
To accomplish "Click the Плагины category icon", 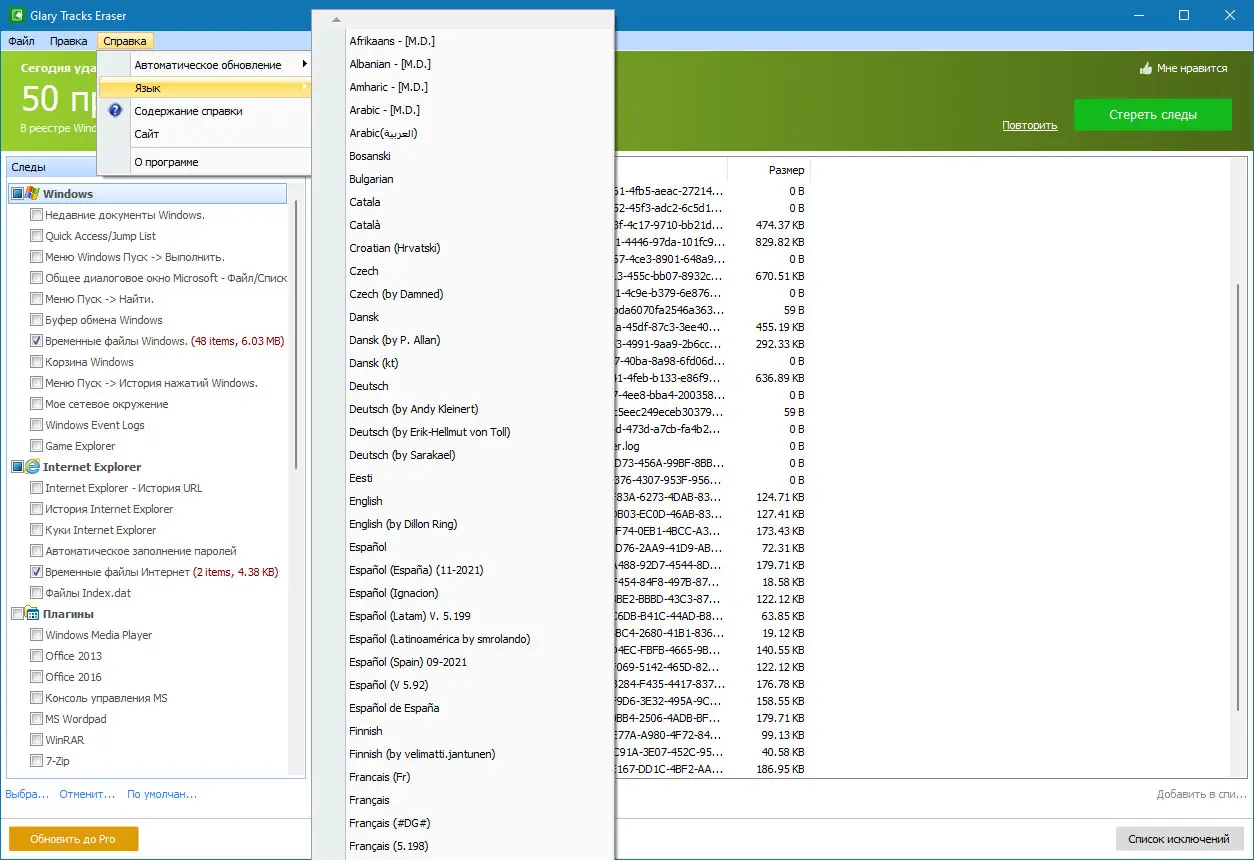I will pos(33,614).
